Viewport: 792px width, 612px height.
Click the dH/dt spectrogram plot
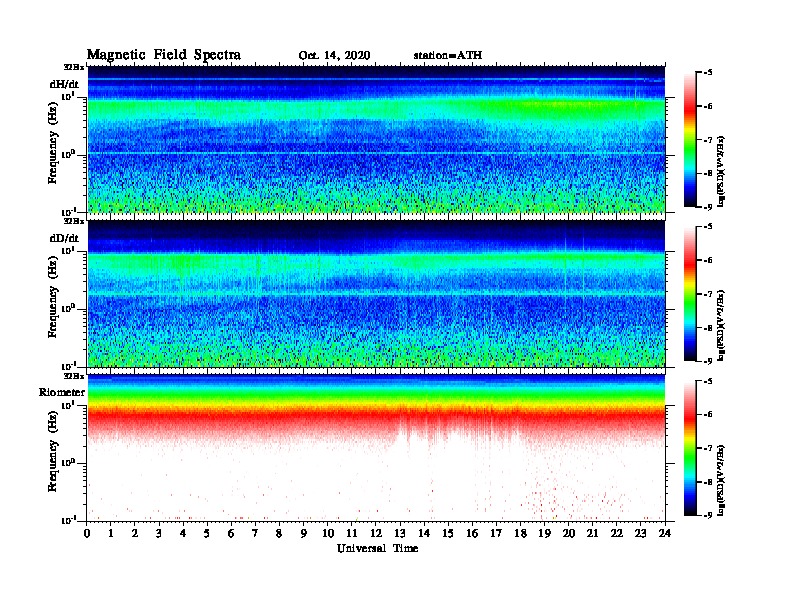coord(376,139)
